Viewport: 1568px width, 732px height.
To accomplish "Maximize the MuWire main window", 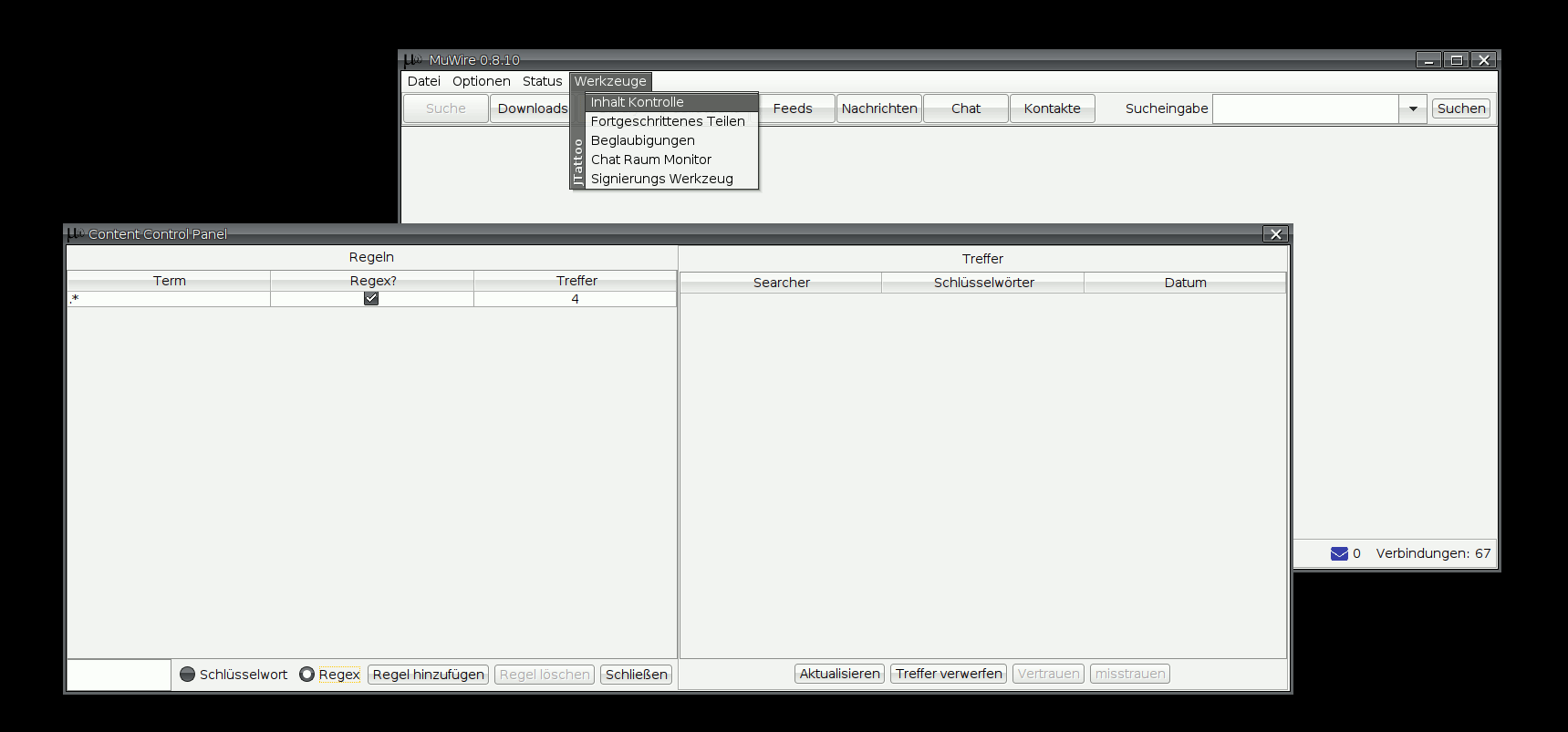I will [1457, 60].
